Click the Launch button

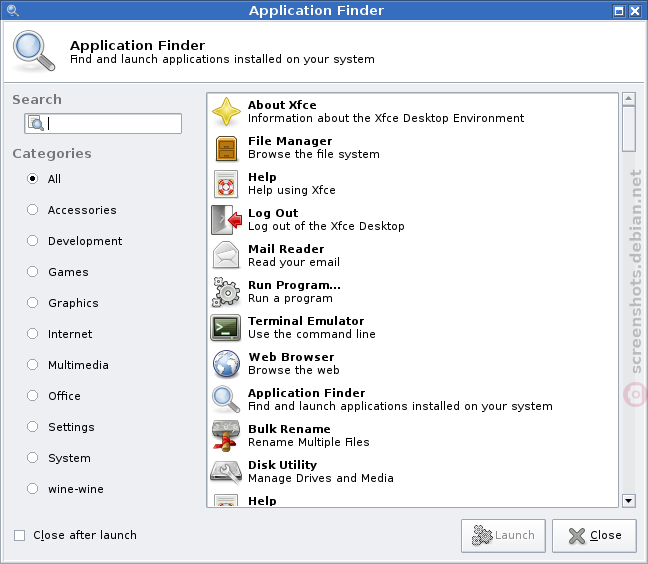coord(503,535)
